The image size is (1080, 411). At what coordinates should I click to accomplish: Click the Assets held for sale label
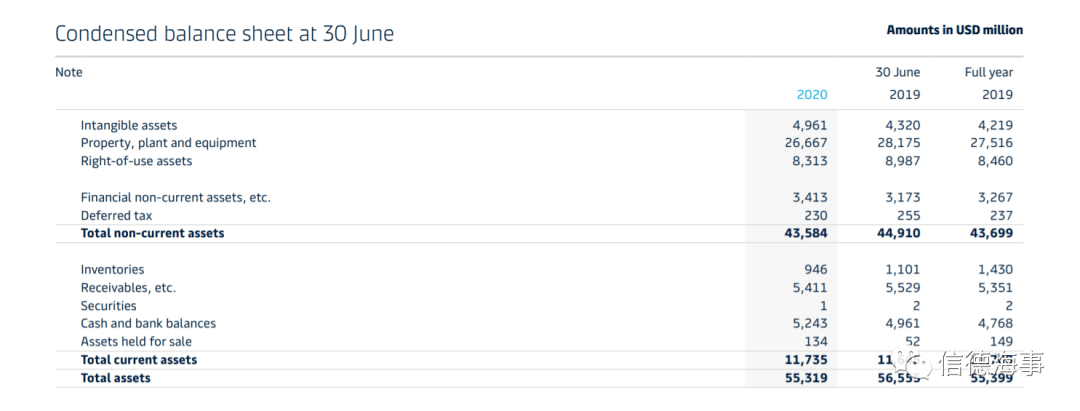click(x=136, y=341)
